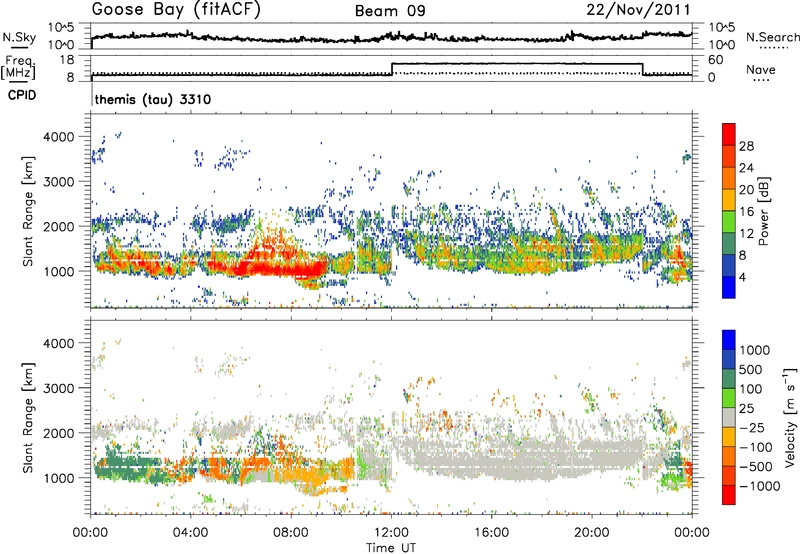Select the "Time UT" axis title
This screenshot has width=800, height=554.
(391, 548)
